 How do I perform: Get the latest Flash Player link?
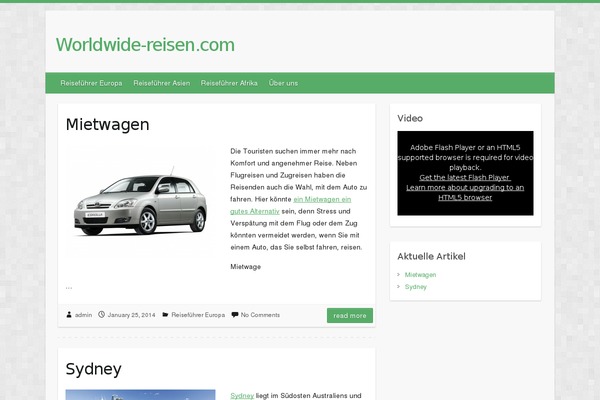pyautogui.click(x=465, y=178)
